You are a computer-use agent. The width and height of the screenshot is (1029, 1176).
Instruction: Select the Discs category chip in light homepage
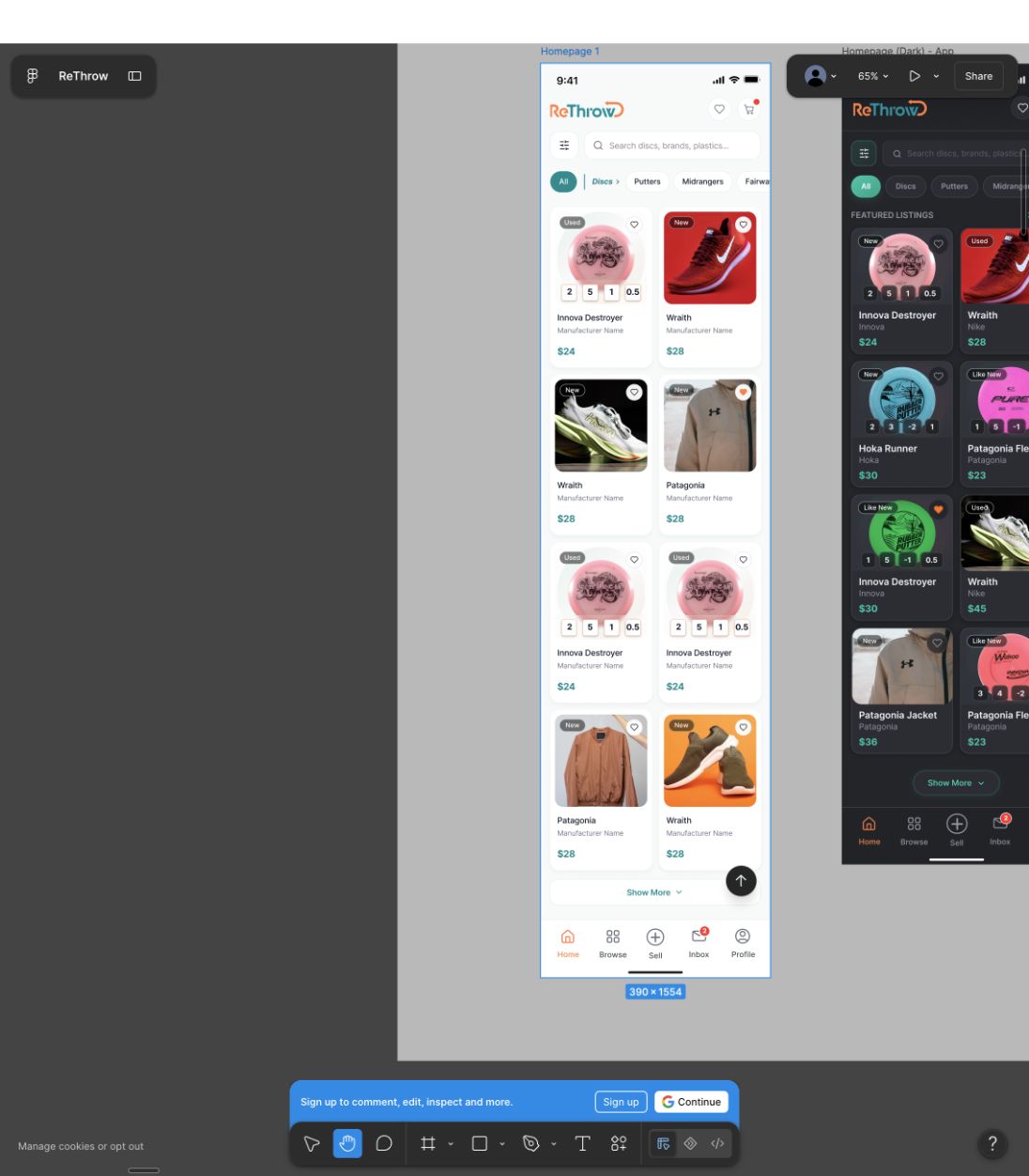pyautogui.click(x=606, y=181)
